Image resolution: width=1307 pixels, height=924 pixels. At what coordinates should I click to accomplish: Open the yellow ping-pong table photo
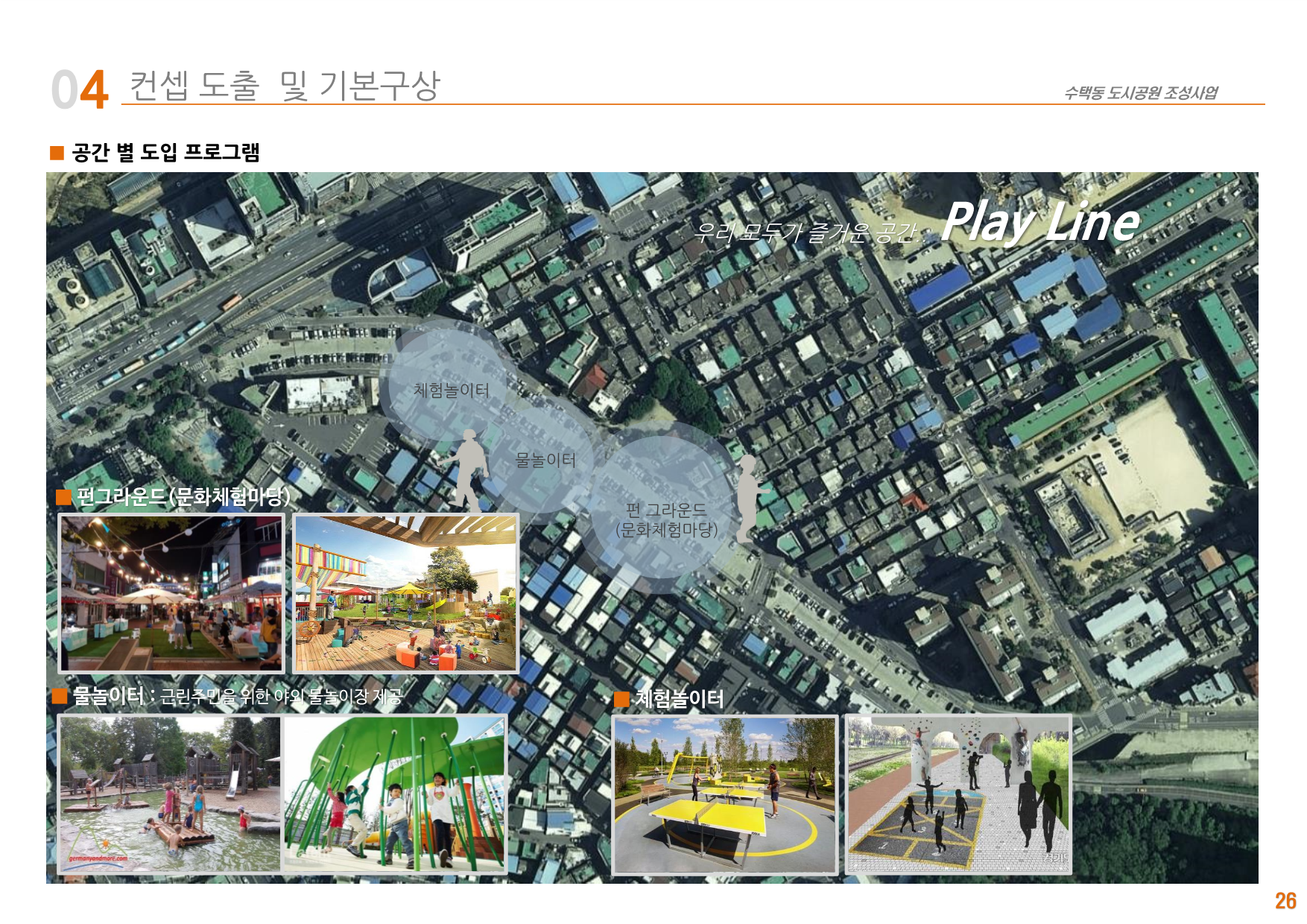tap(724, 794)
